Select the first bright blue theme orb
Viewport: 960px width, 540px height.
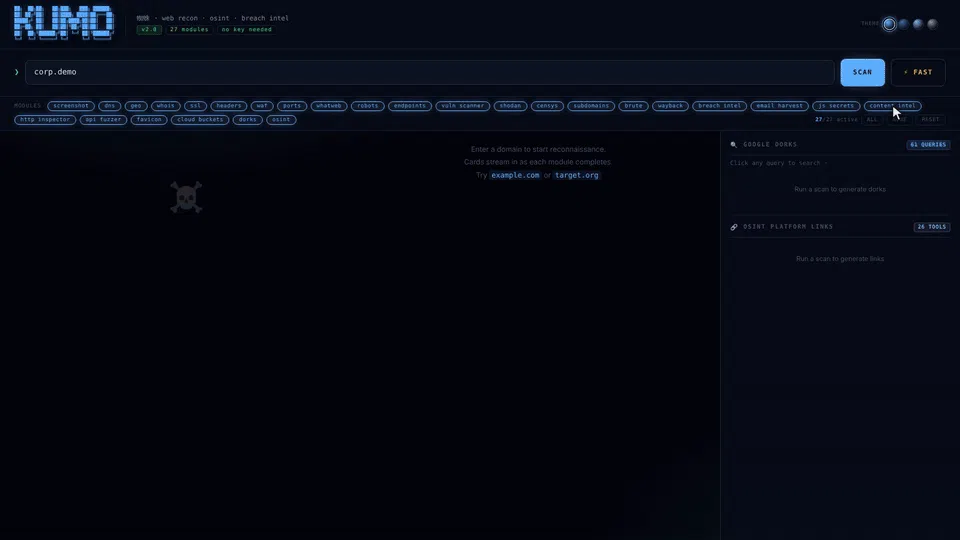[x=889, y=24]
